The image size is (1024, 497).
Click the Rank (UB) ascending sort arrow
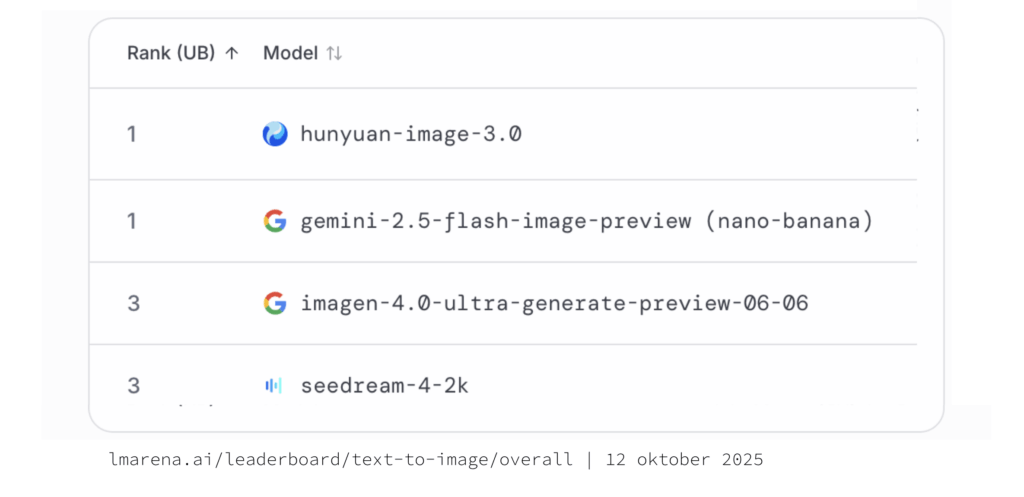click(232, 54)
